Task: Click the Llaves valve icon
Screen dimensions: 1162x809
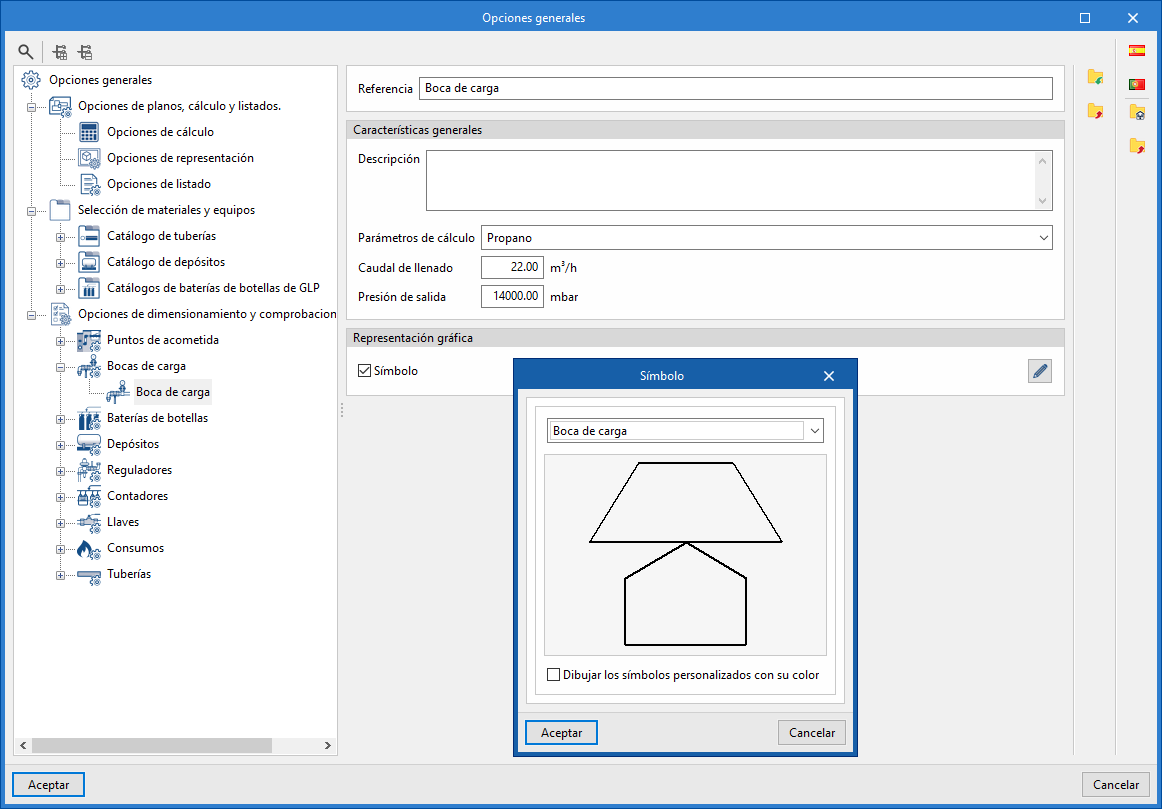Action: tap(89, 522)
